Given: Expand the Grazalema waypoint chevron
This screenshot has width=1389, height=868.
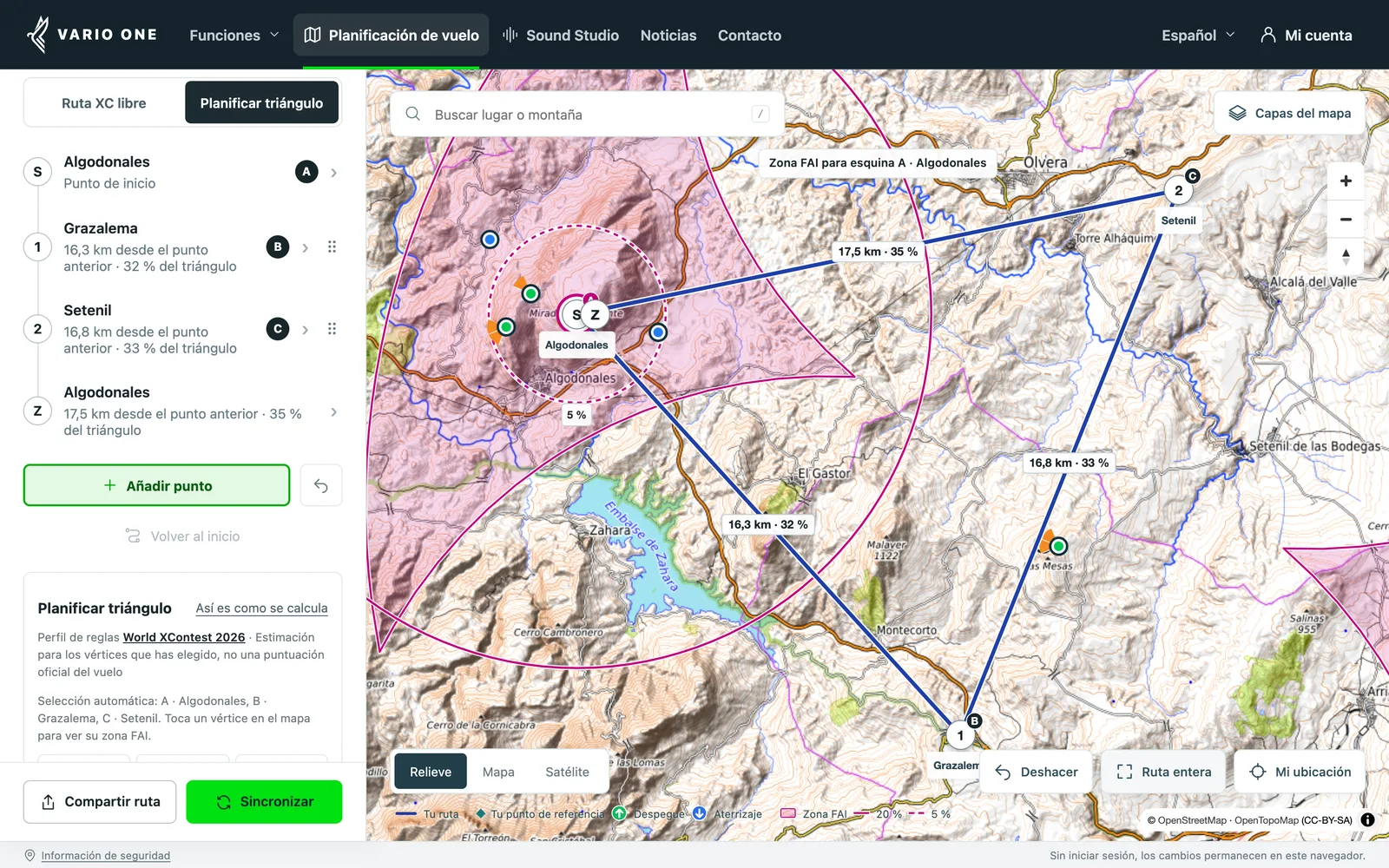Looking at the screenshot, I should tap(305, 247).
